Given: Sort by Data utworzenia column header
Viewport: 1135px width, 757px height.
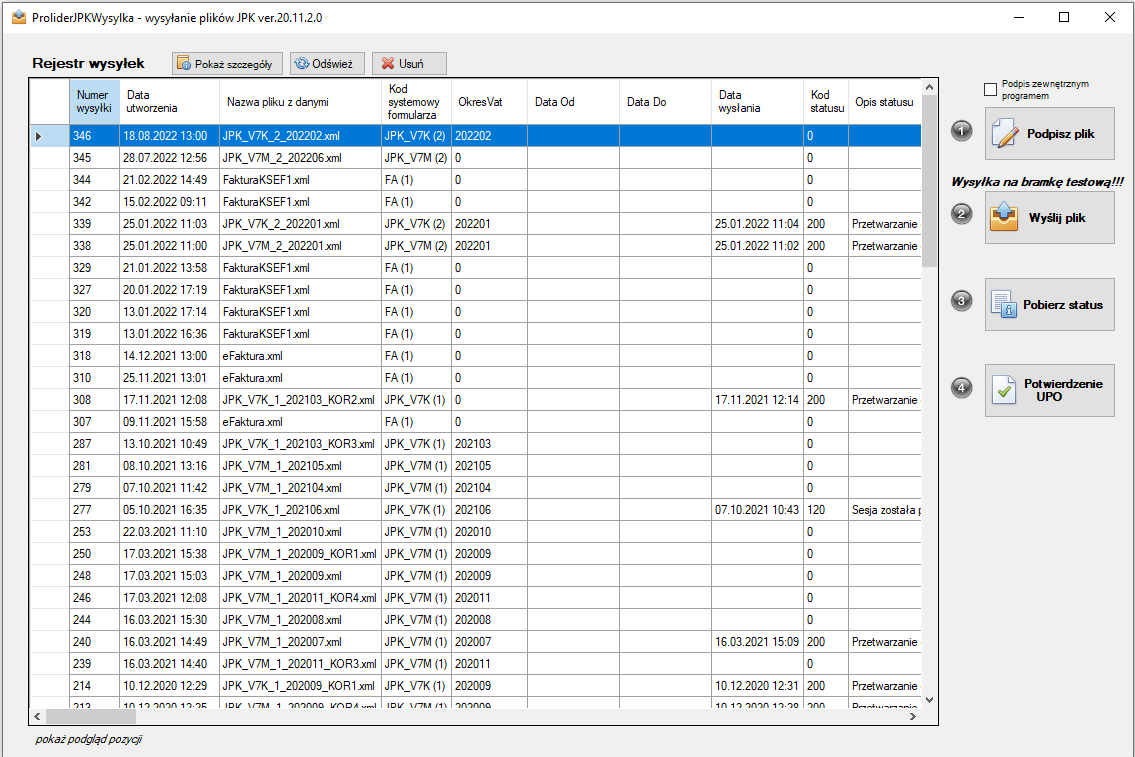Looking at the screenshot, I should coord(169,101).
